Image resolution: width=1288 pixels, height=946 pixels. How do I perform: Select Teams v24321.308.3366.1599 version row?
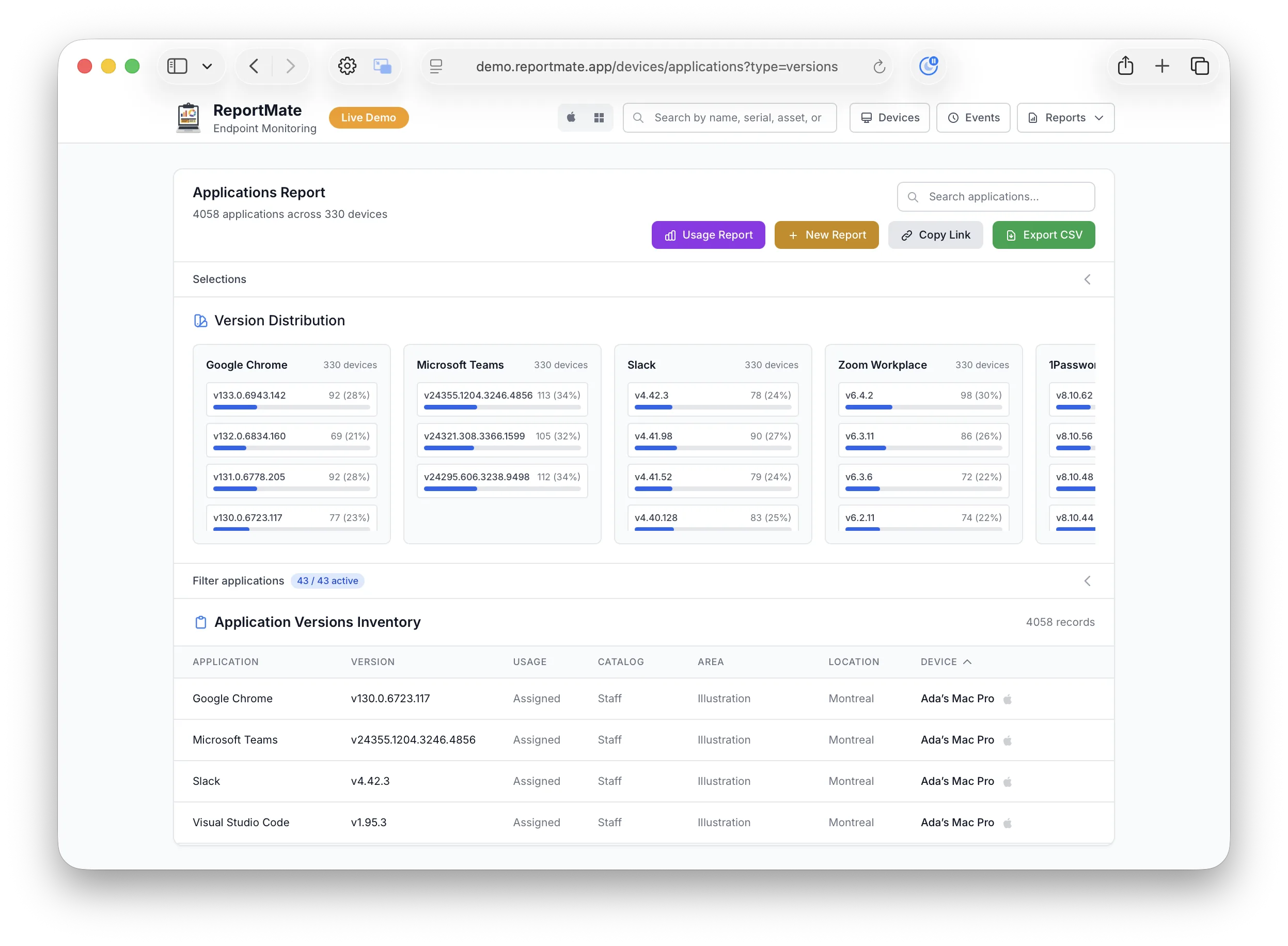pyautogui.click(x=502, y=440)
